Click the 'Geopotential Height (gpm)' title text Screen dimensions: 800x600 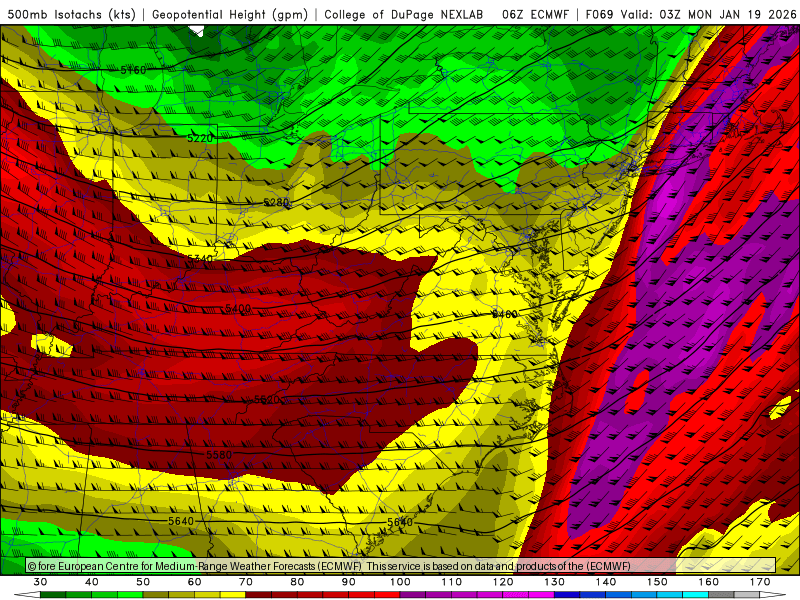[230, 14]
